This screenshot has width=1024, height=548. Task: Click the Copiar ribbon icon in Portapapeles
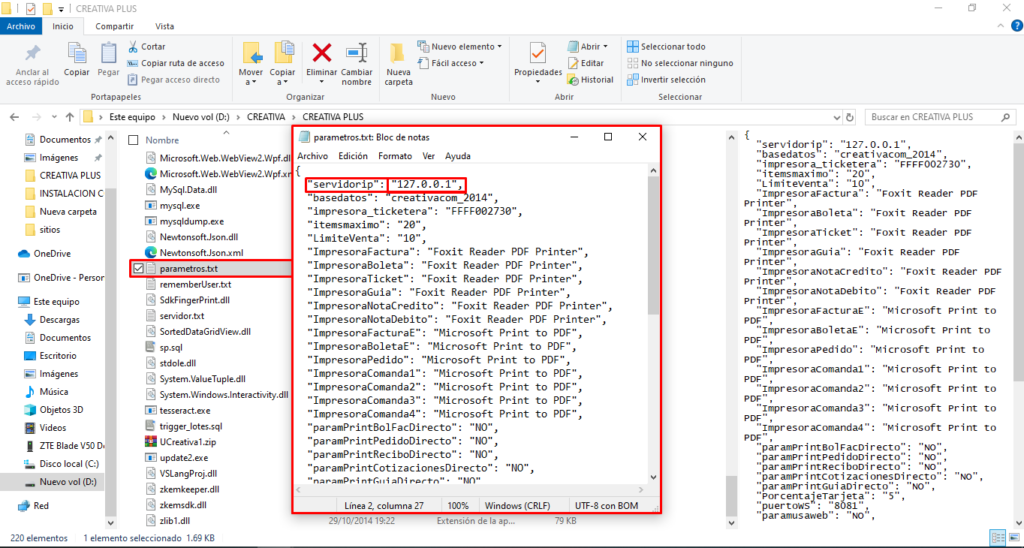(76, 54)
